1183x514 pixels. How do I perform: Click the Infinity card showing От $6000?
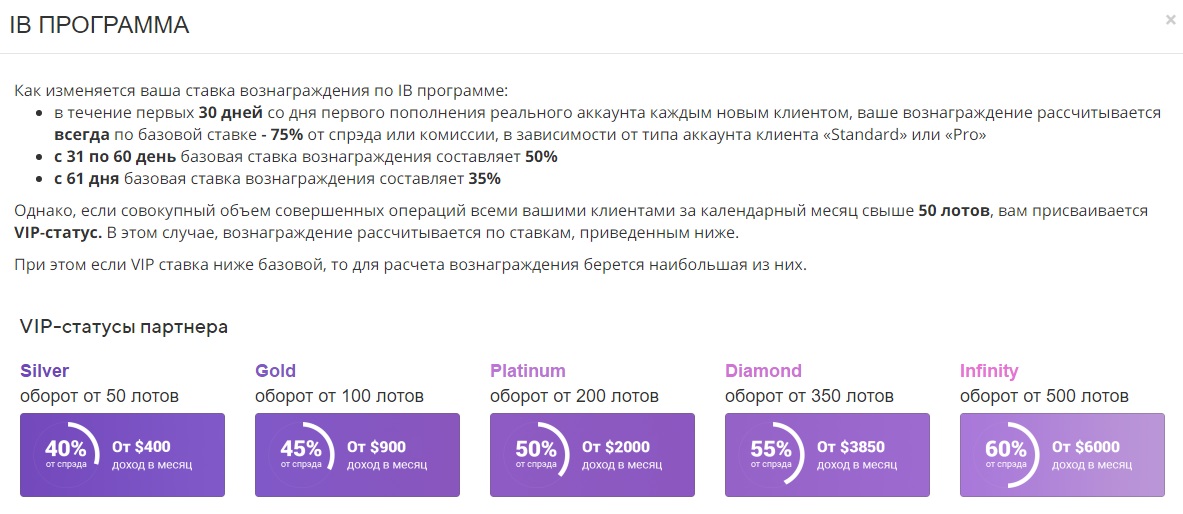[x=1090, y=455]
